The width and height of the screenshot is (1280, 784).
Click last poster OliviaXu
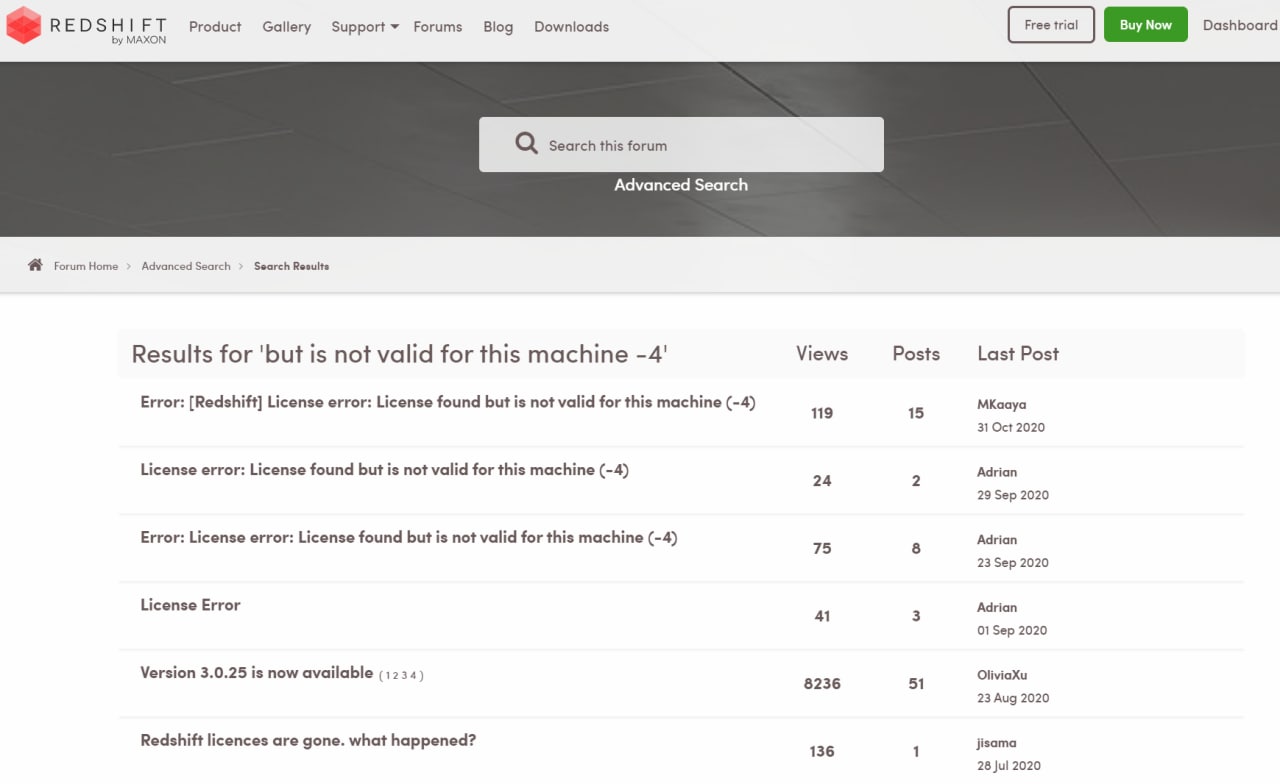pyautogui.click(x=1002, y=676)
